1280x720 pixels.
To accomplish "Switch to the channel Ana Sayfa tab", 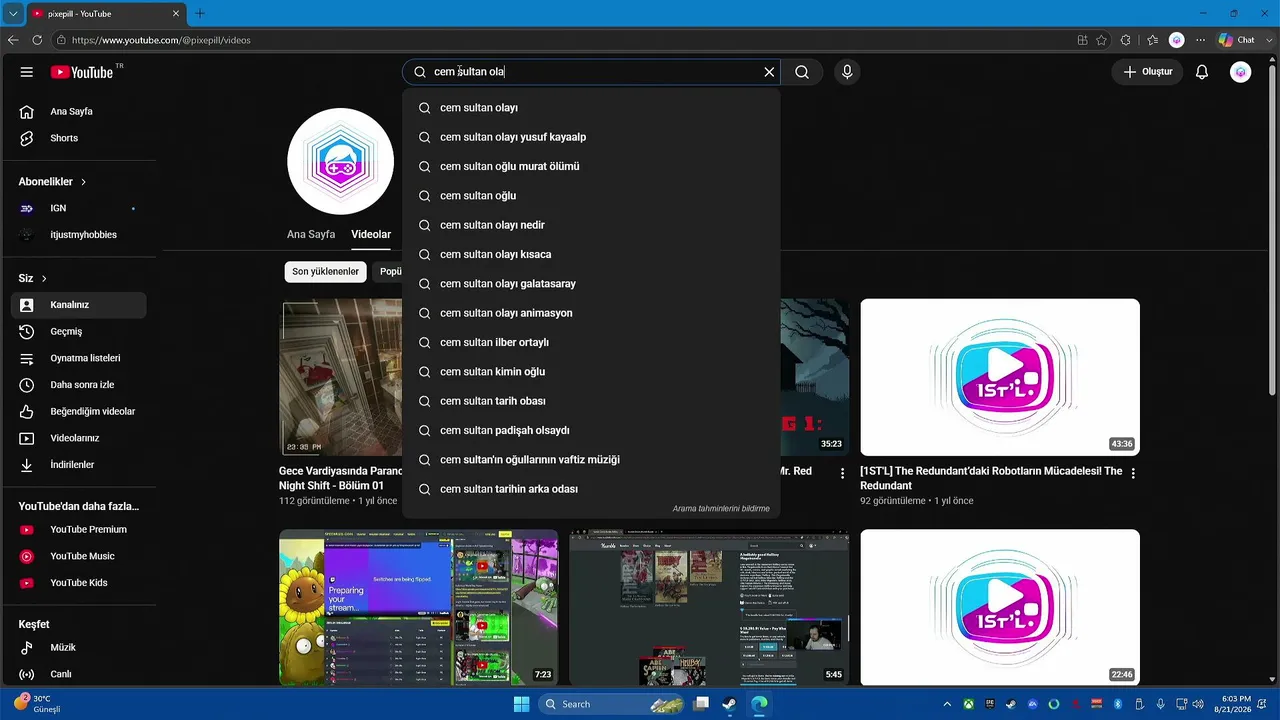I will click(311, 234).
